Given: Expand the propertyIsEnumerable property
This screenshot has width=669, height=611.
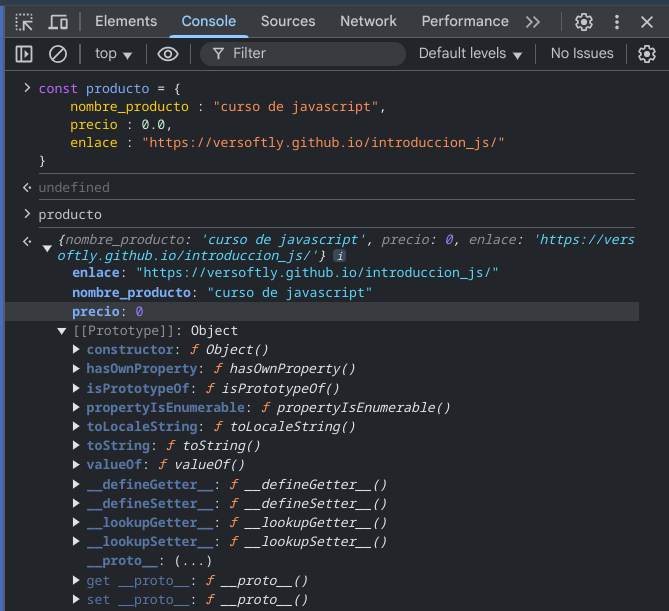Looking at the screenshot, I should tap(76, 407).
